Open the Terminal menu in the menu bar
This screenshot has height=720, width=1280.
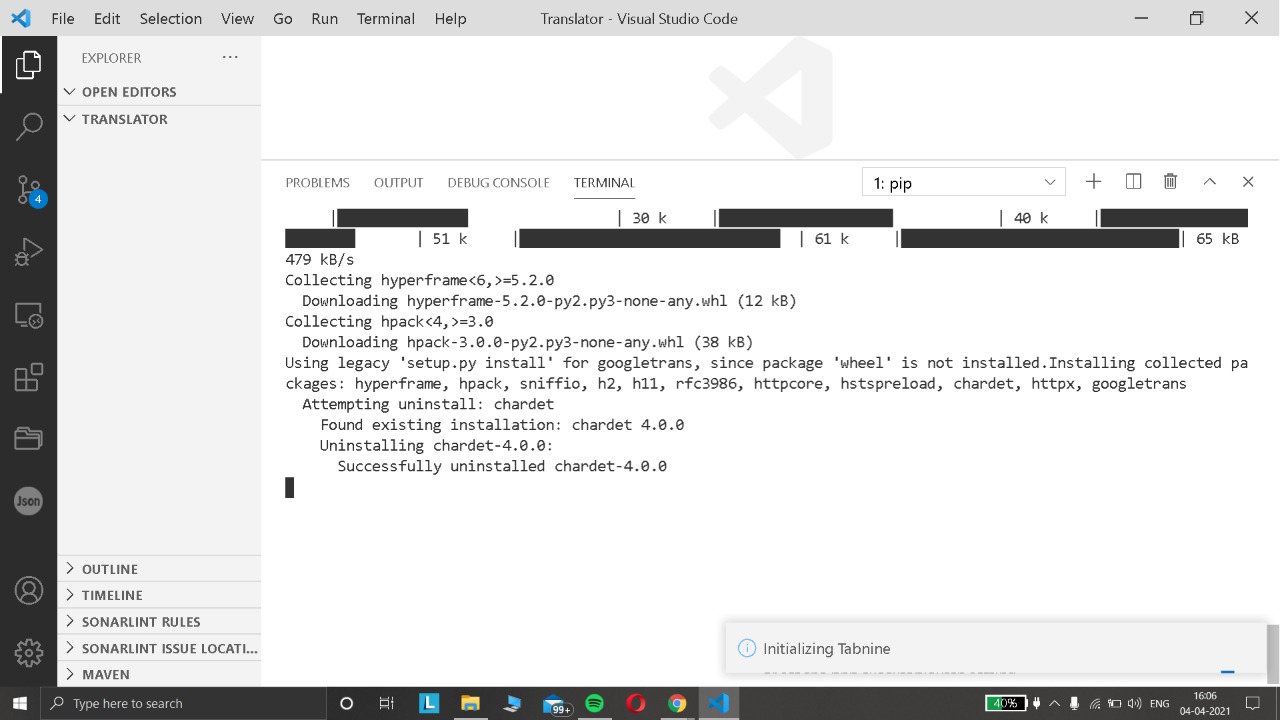[385, 18]
